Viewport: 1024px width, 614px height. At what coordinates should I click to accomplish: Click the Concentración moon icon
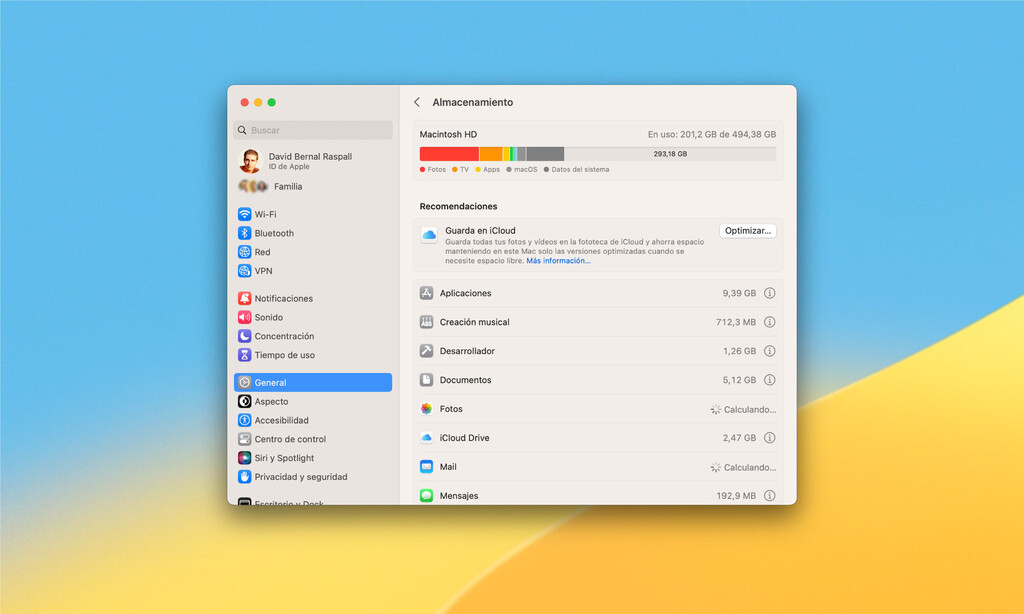coord(244,336)
